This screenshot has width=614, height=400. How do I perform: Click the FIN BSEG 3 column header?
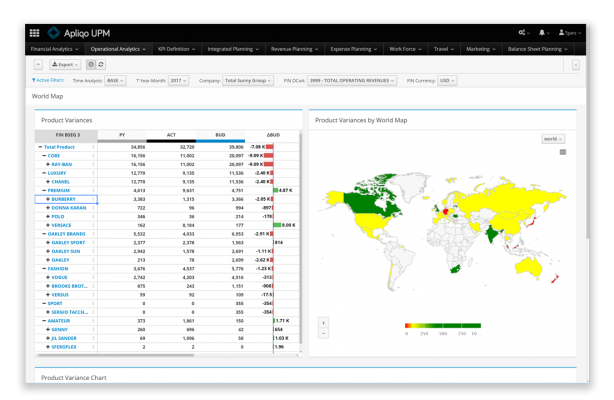click(66, 135)
